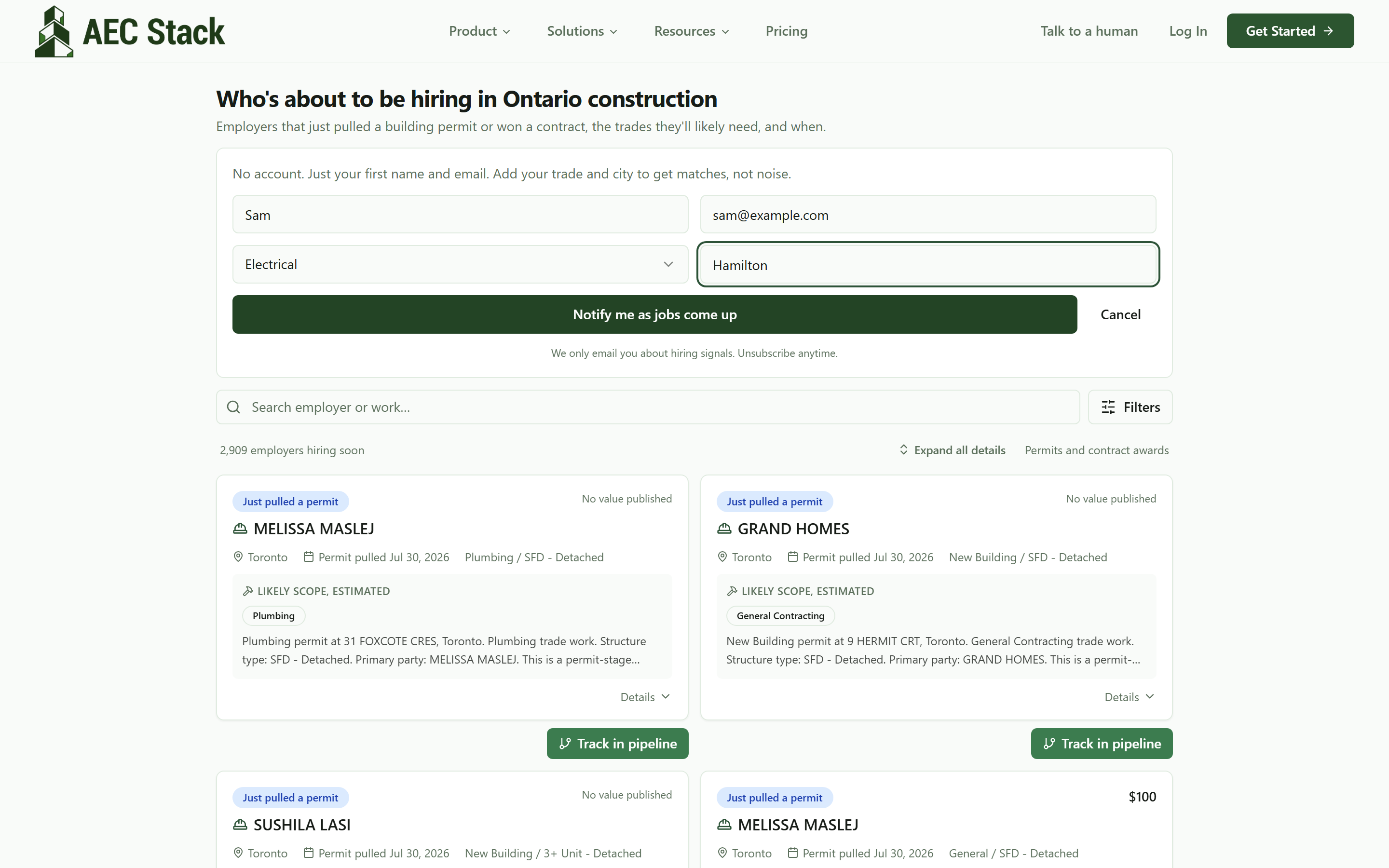Click Just pulled a permit badge on SUSHILA LASI
The image size is (1389, 868).
(x=290, y=798)
